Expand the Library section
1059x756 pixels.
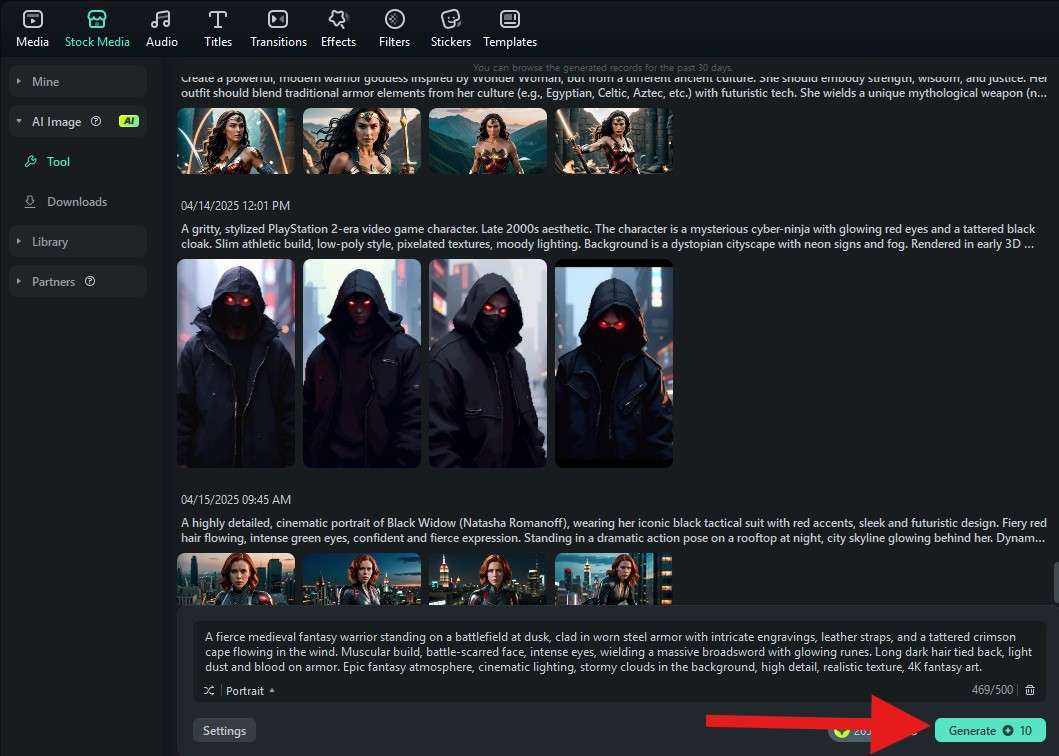(x=78, y=242)
